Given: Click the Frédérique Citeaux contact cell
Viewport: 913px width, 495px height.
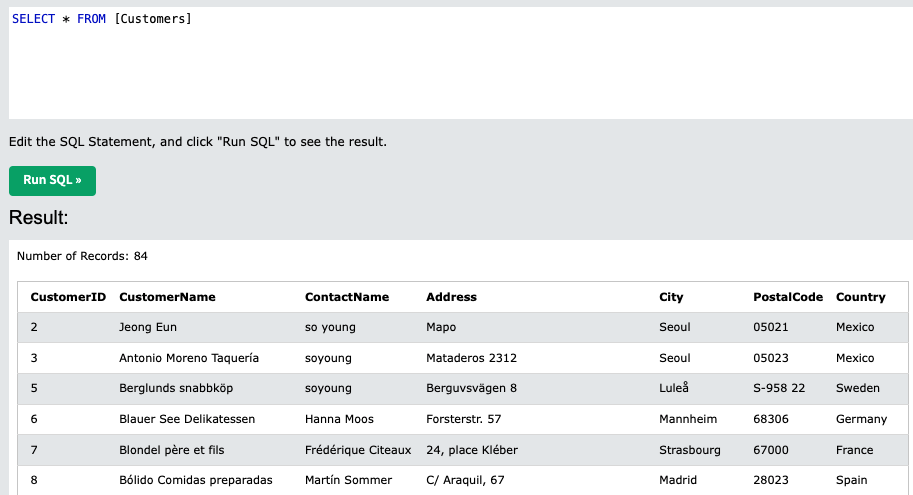Looking at the screenshot, I should coord(358,450).
